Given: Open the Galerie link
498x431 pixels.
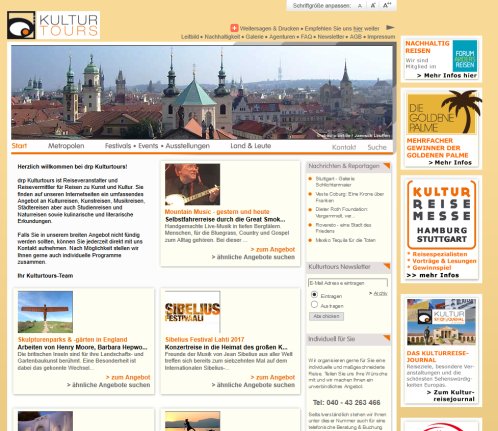Looking at the screenshot, I should coord(254,37).
